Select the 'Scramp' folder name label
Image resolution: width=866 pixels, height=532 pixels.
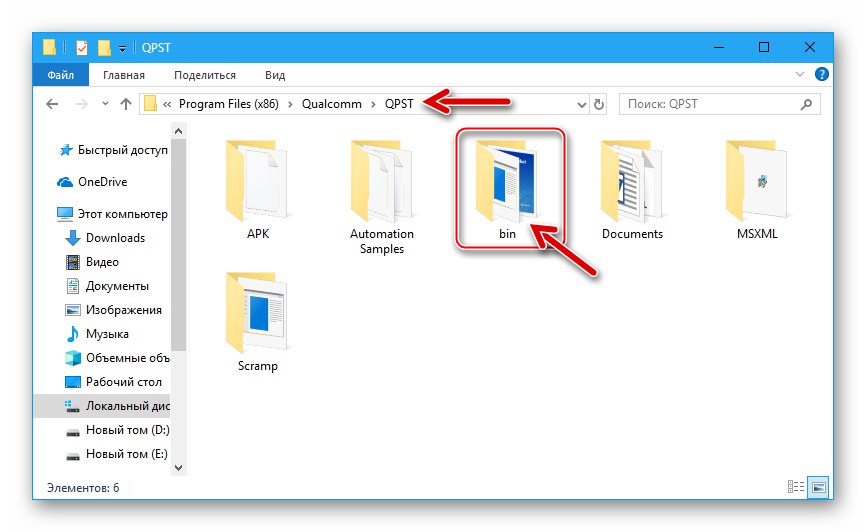click(x=257, y=366)
